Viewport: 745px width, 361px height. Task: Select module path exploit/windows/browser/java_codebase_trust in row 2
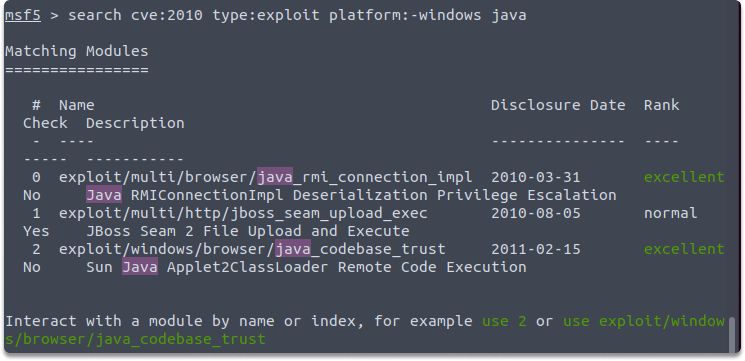click(252, 249)
